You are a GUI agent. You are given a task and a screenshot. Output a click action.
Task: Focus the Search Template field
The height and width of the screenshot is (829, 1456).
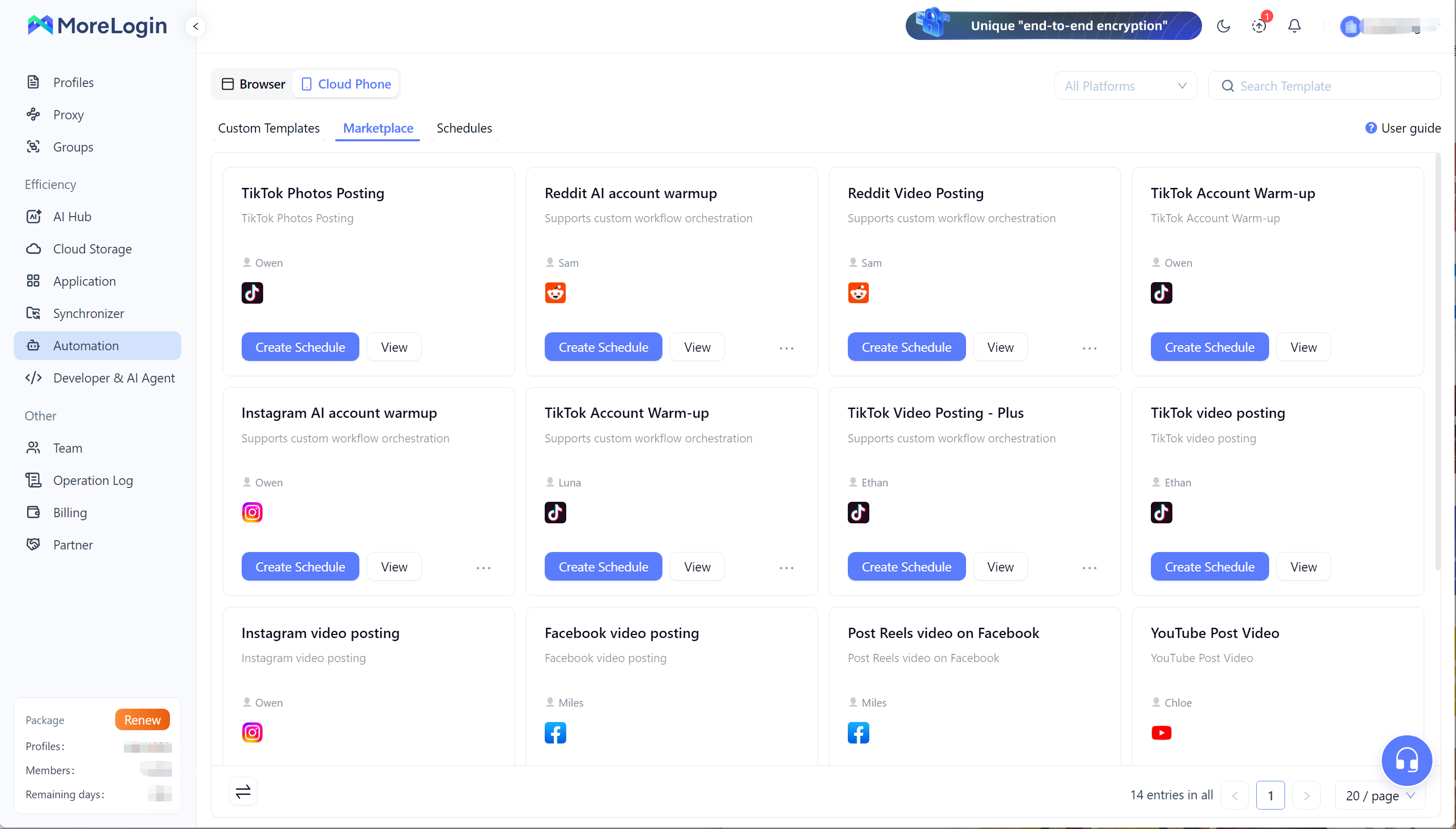pos(1324,86)
